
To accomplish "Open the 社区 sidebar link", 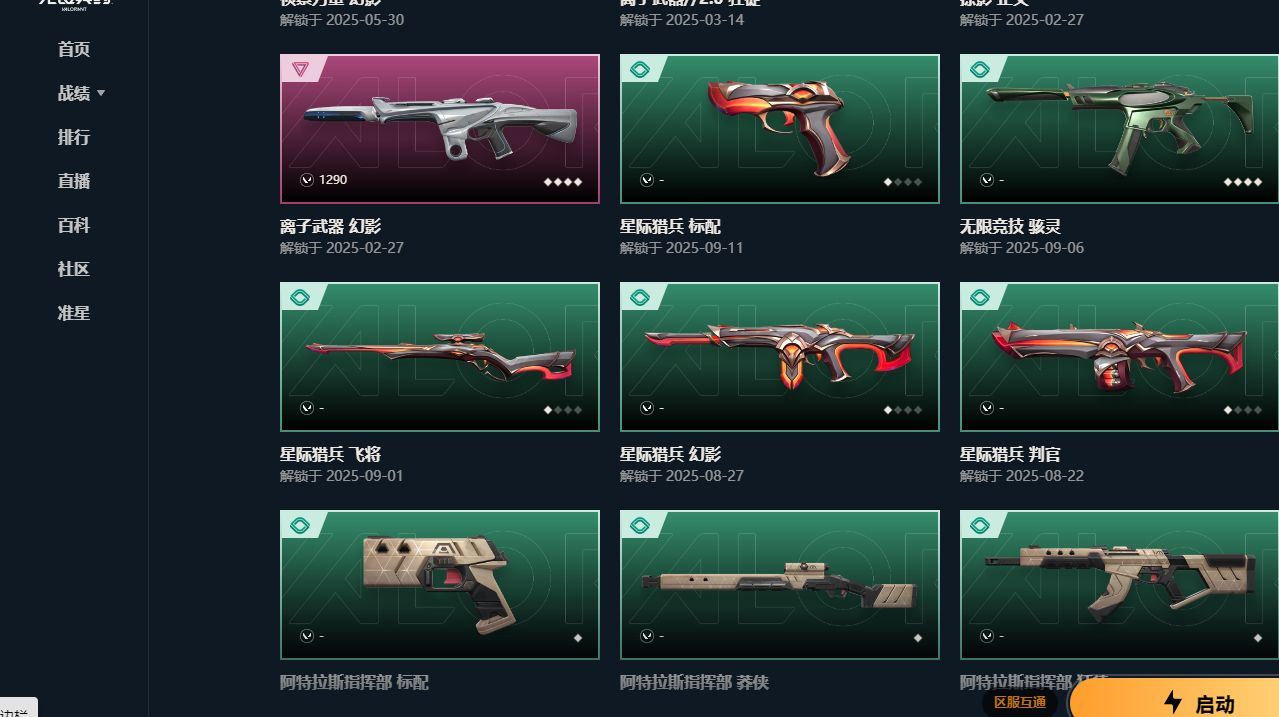I will pos(74,269).
